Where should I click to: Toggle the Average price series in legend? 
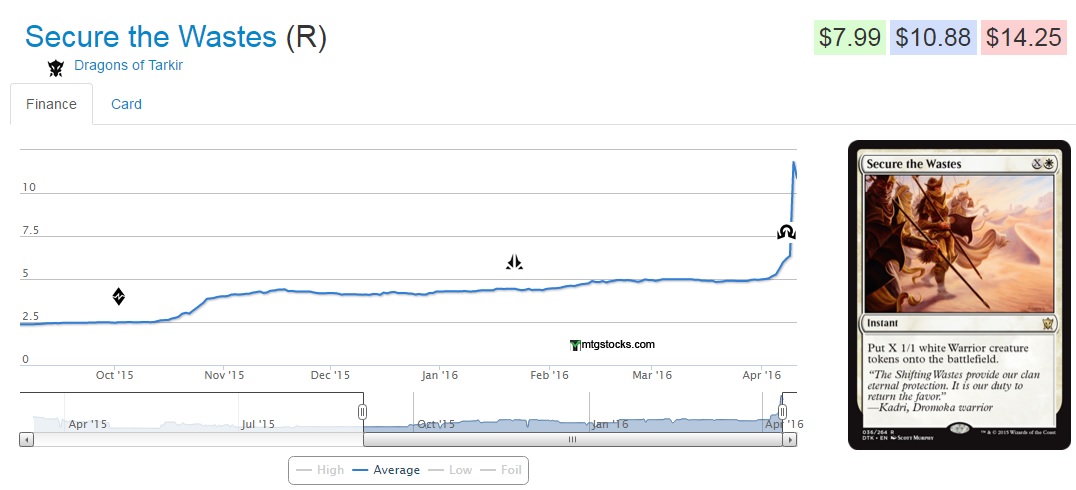[385, 470]
